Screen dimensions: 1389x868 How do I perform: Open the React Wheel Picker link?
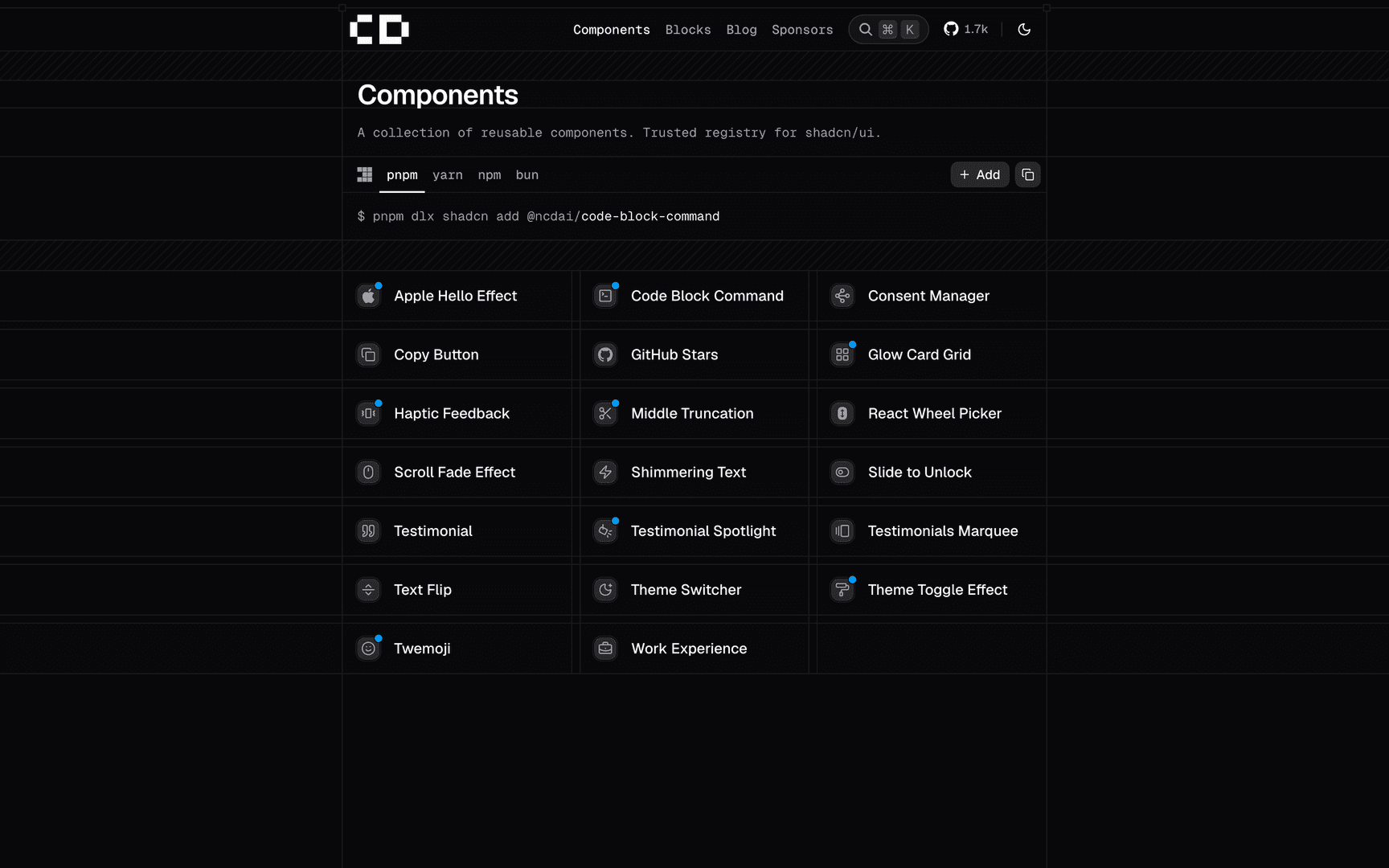tap(932, 413)
